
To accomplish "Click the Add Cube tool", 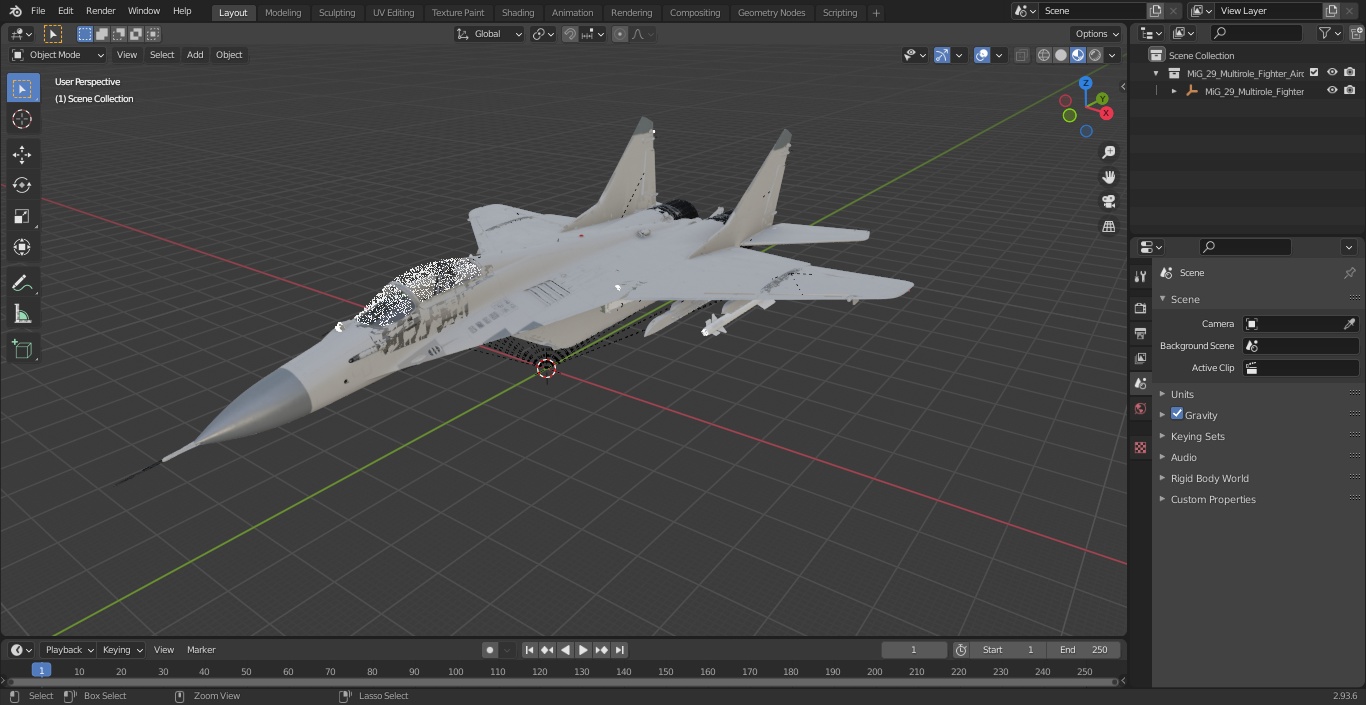I will coord(22,349).
